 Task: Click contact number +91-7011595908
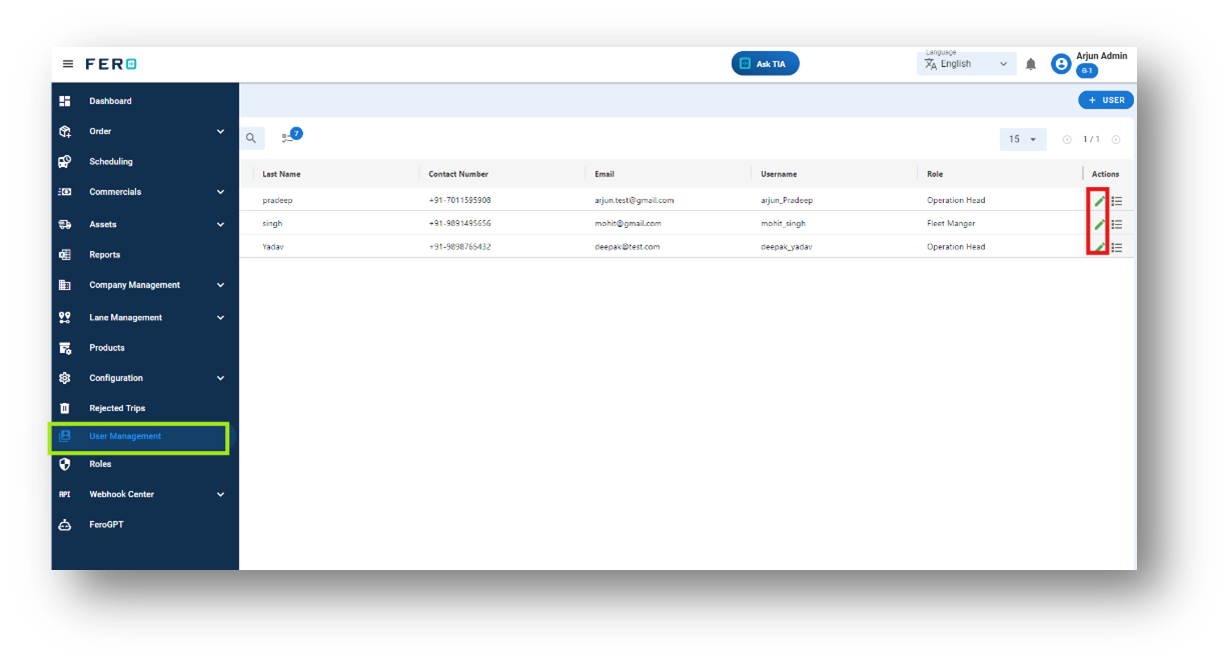[x=459, y=201]
